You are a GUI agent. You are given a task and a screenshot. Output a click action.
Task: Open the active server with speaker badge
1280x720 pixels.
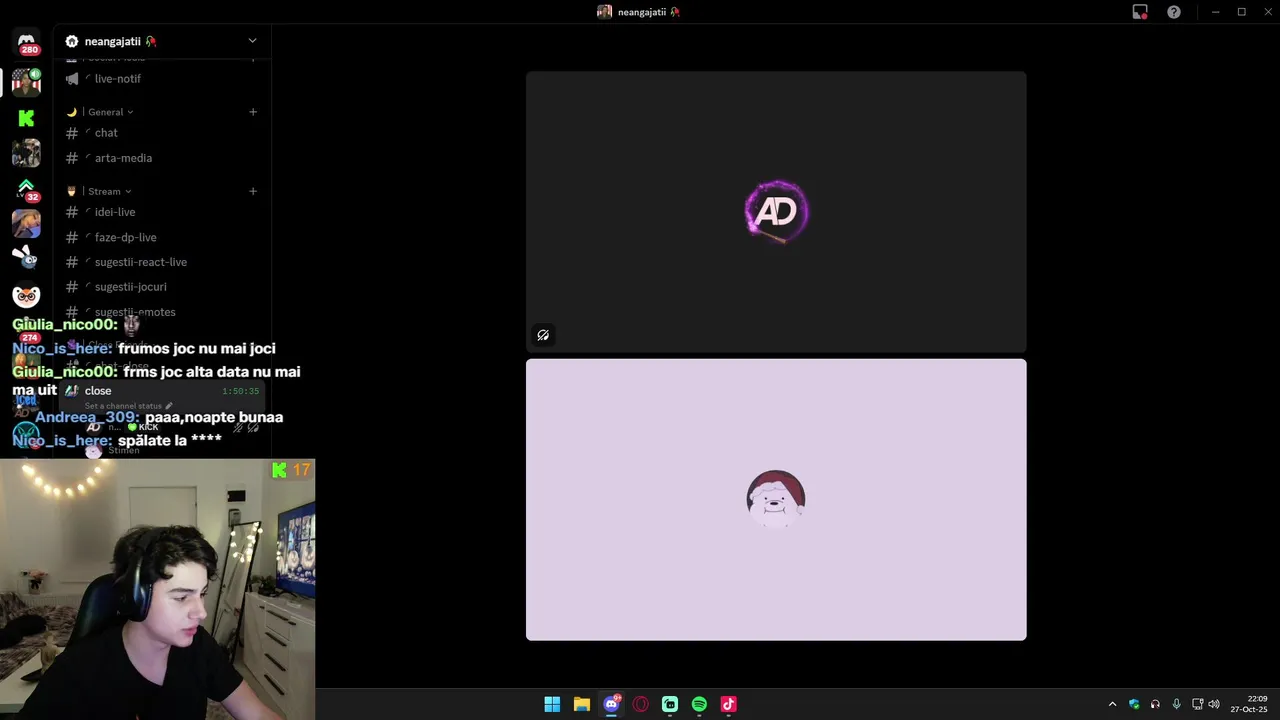click(26, 81)
